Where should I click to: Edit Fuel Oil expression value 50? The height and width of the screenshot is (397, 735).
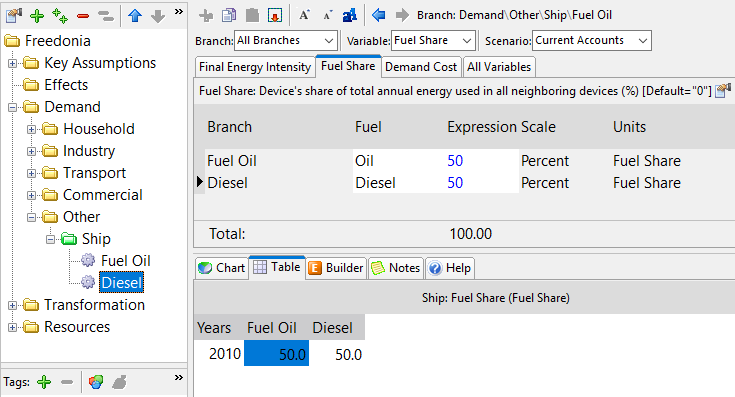click(x=455, y=161)
